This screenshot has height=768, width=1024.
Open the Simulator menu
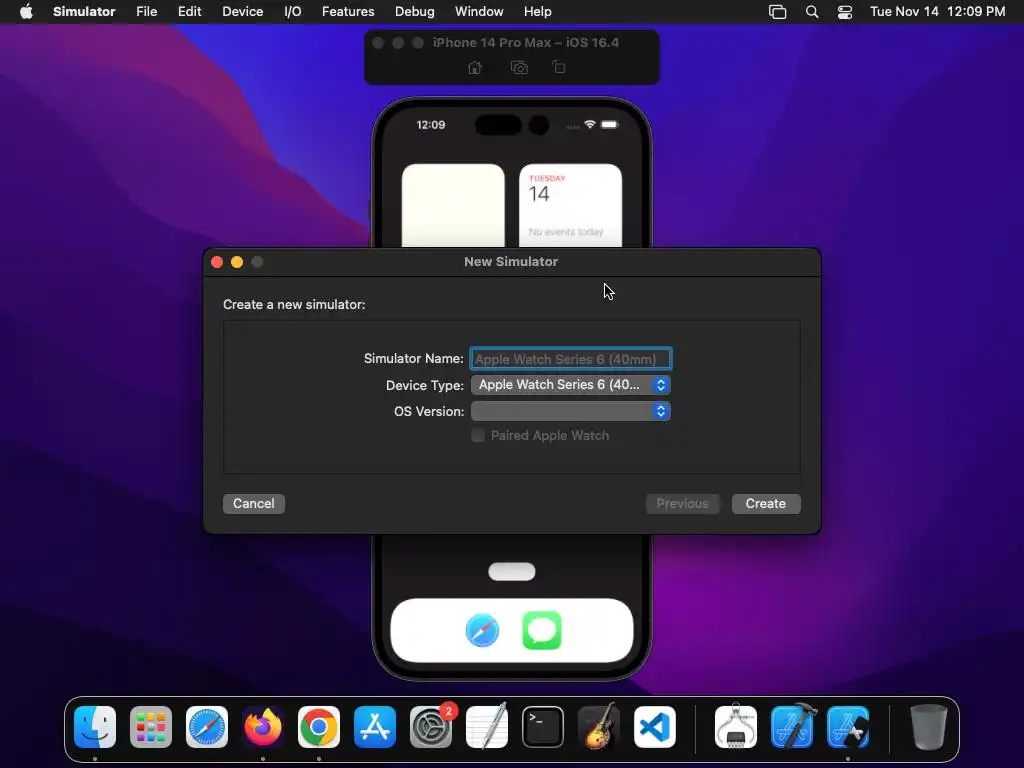click(84, 12)
